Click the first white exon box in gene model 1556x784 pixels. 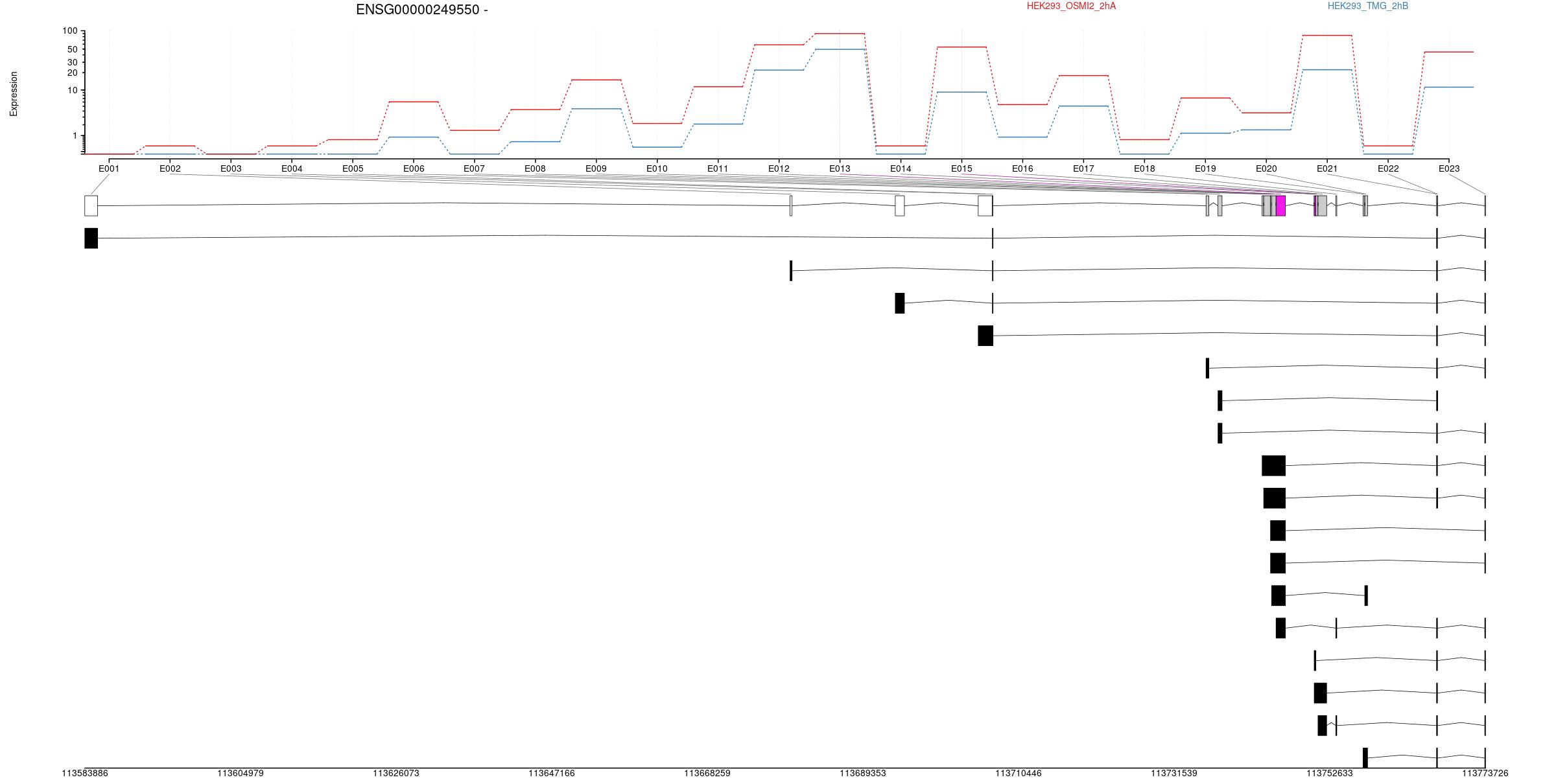point(91,205)
